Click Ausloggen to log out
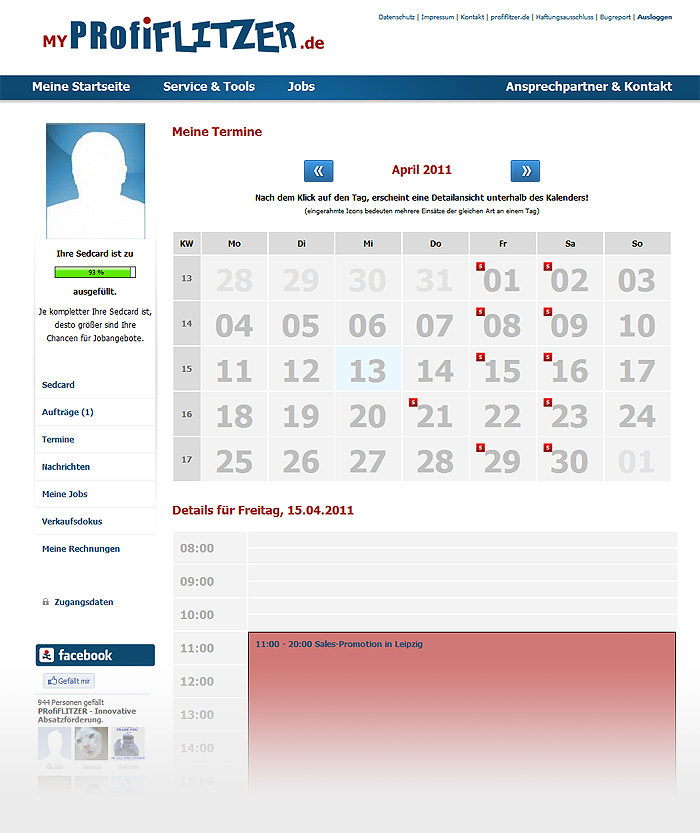The image size is (700, 833). (654, 17)
